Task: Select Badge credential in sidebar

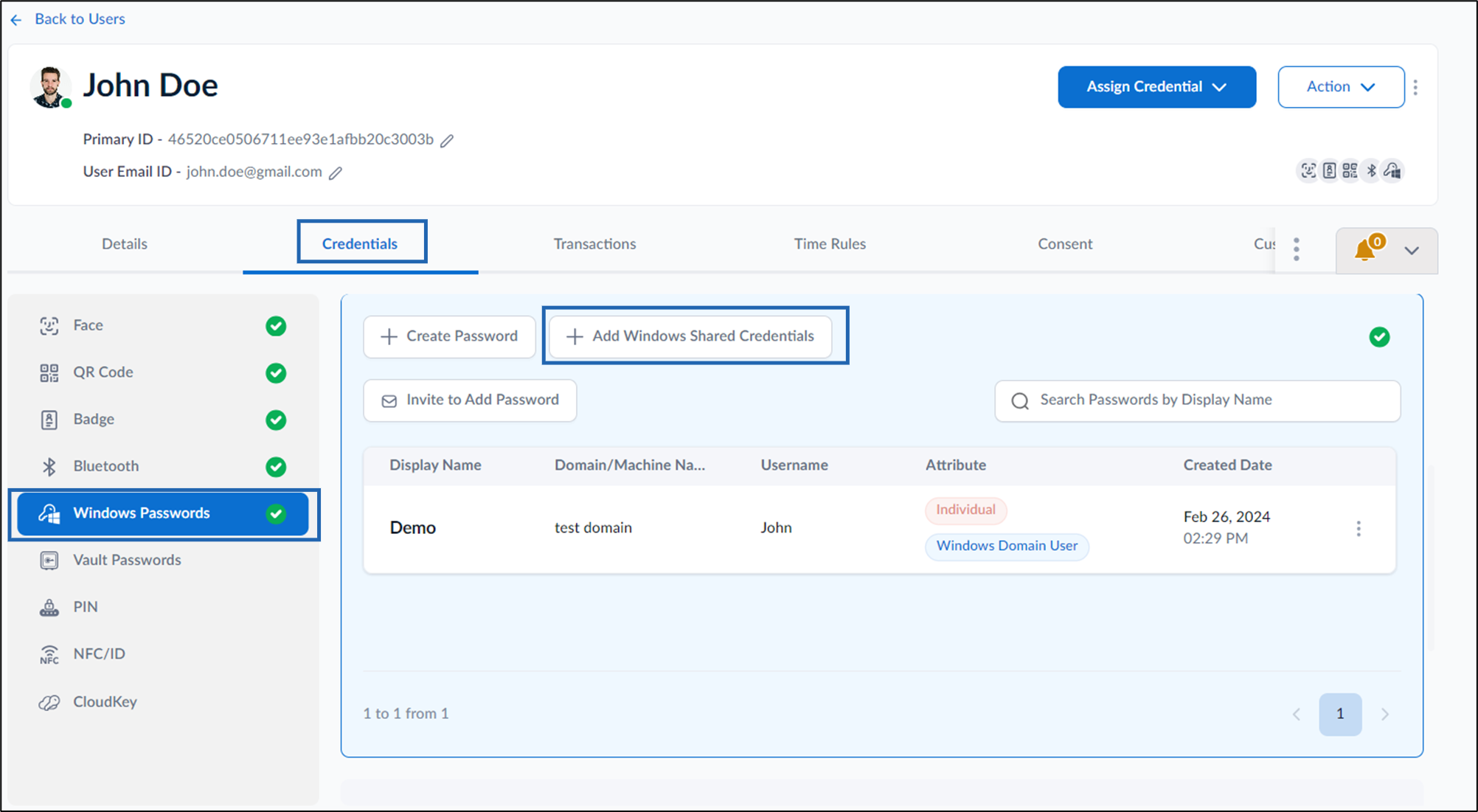Action: 163,420
